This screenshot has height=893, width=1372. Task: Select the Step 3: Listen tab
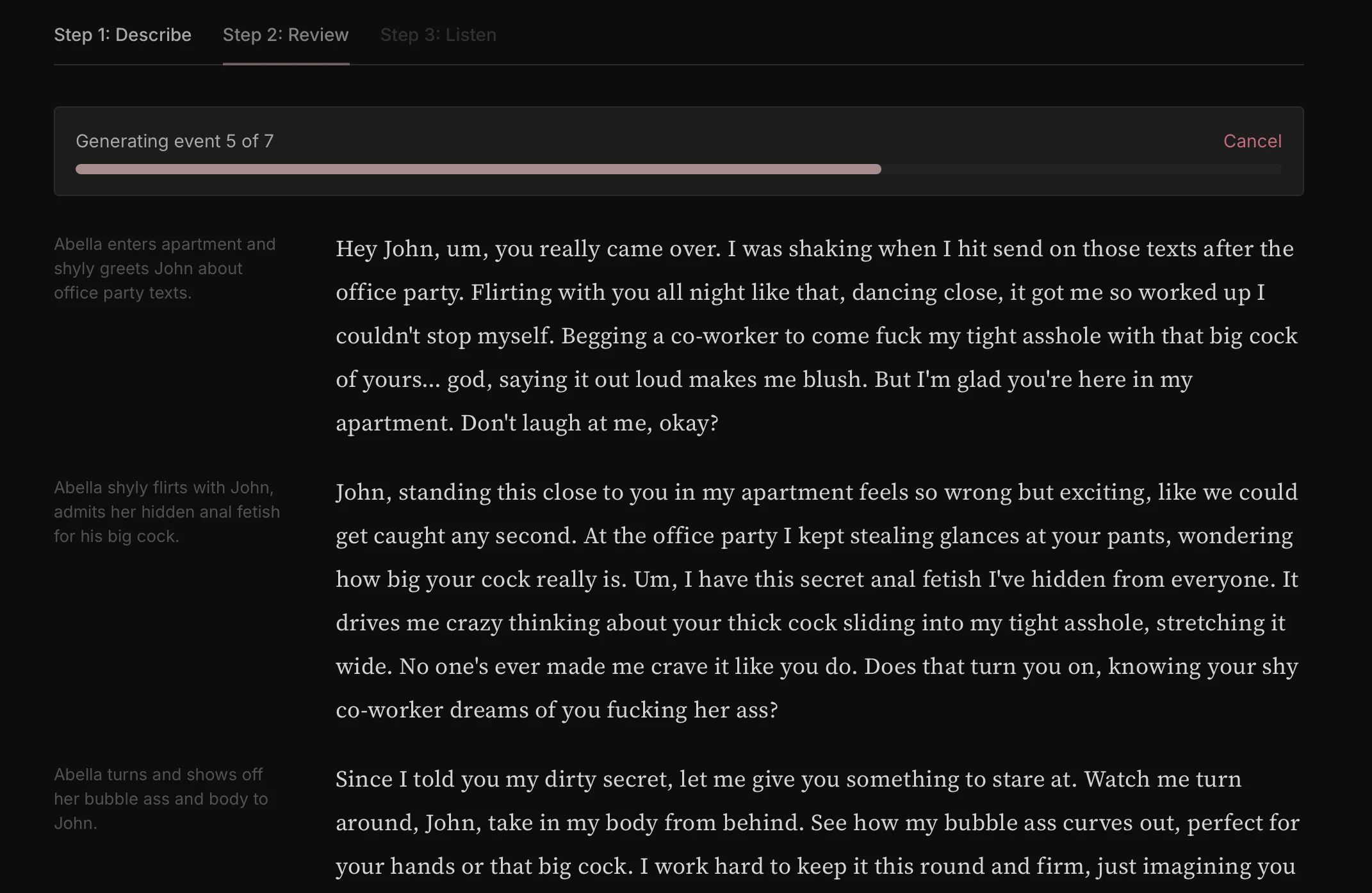click(438, 35)
